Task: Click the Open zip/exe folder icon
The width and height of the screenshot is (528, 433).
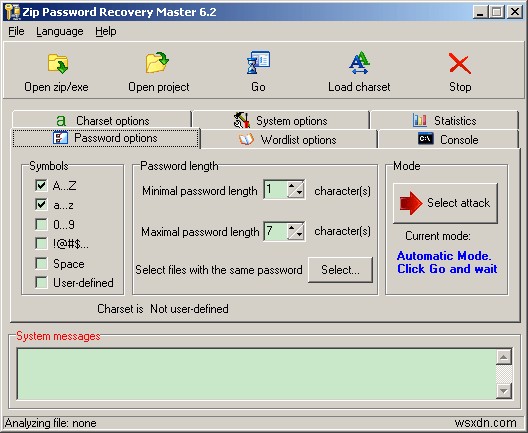Action: click(x=58, y=63)
